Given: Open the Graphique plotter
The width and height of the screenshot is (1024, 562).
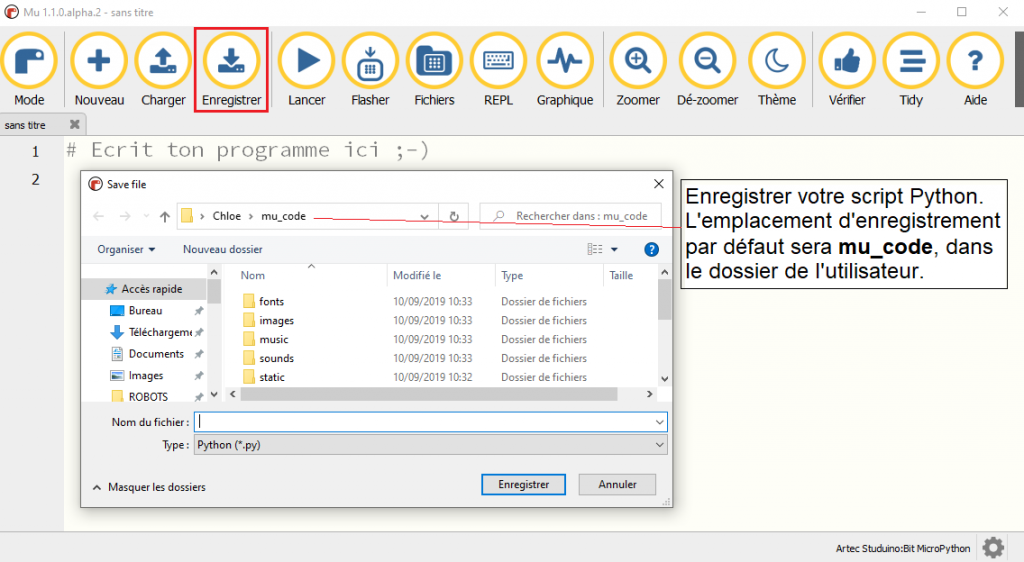Looking at the screenshot, I should [x=564, y=62].
